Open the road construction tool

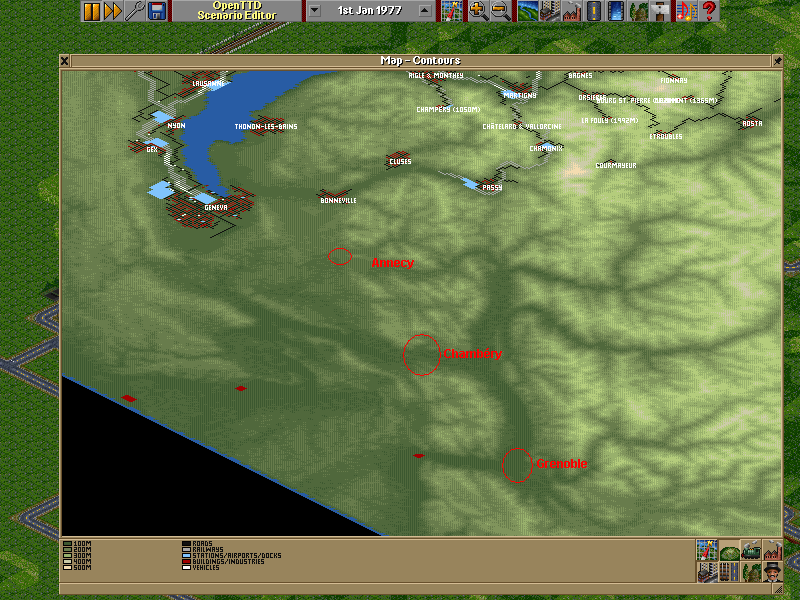pos(593,11)
